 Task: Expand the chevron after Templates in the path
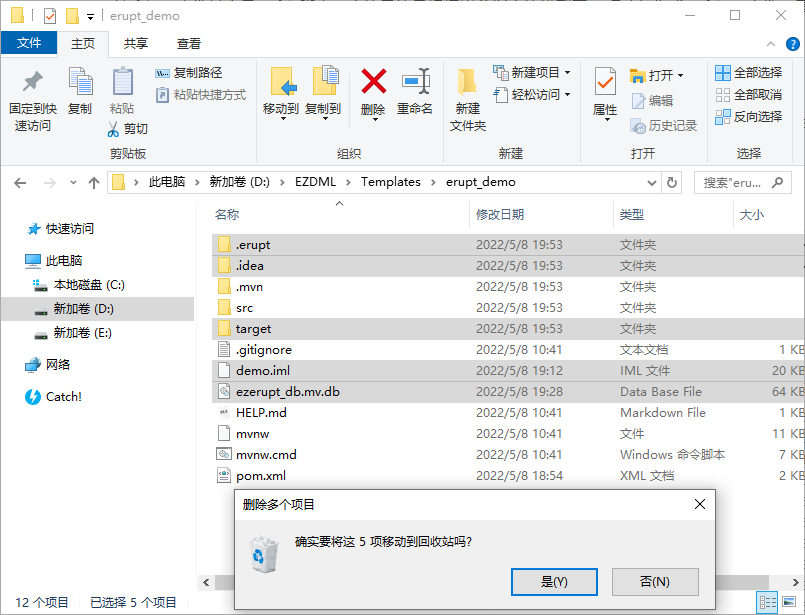pos(433,182)
